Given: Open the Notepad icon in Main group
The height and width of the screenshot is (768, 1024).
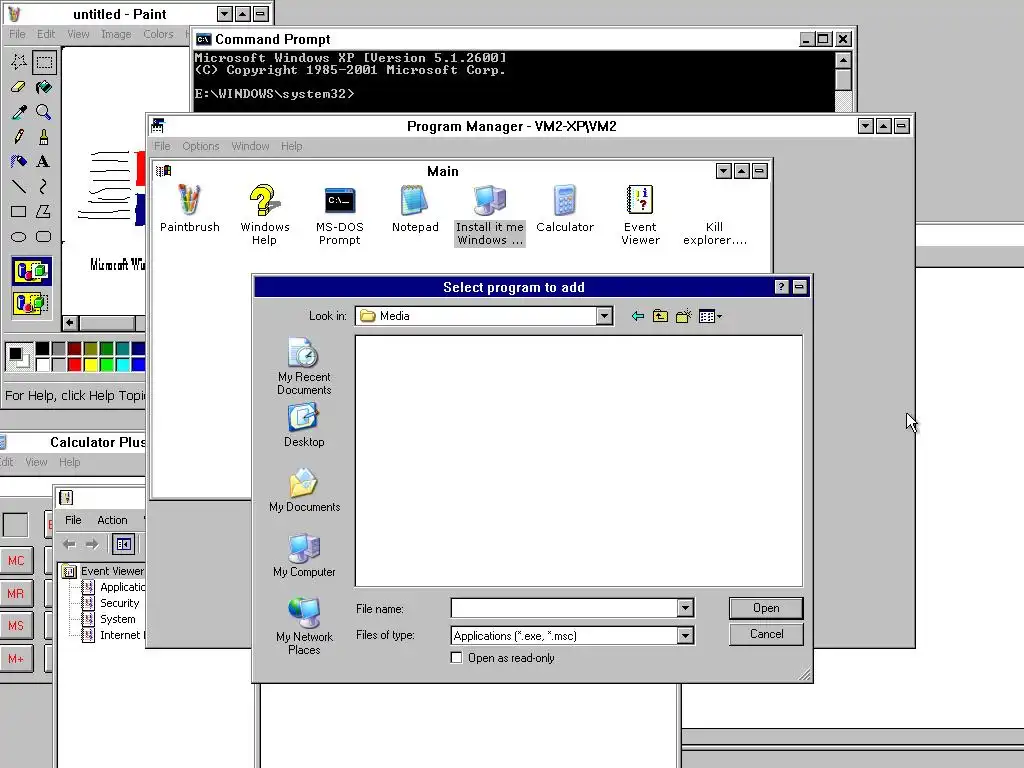Looking at the screenshot, I should coord(415,209).
